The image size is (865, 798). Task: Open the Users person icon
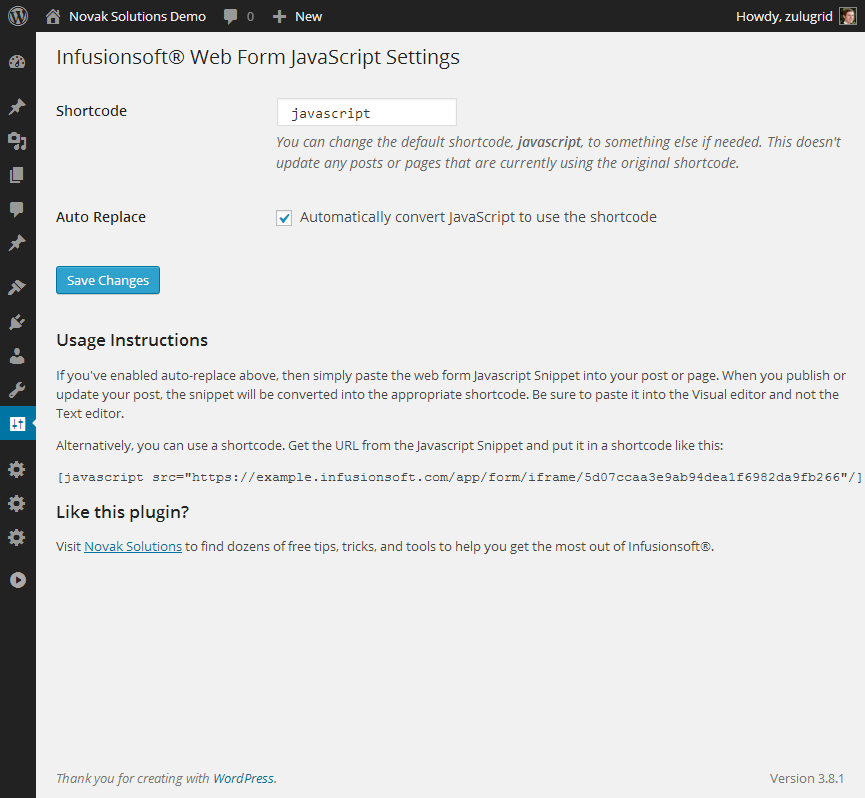click(17, 356)
